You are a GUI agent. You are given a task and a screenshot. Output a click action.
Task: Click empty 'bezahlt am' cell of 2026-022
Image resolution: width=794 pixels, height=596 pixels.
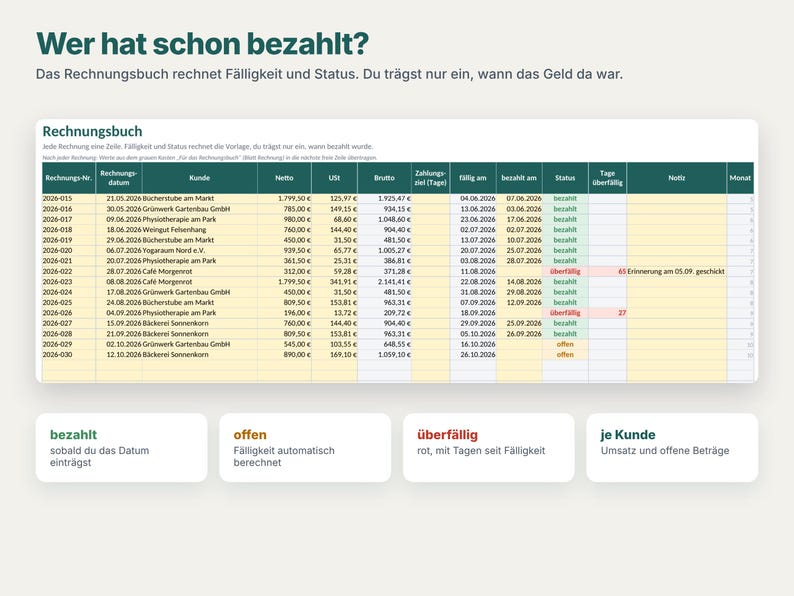click(x=519, y=271)
